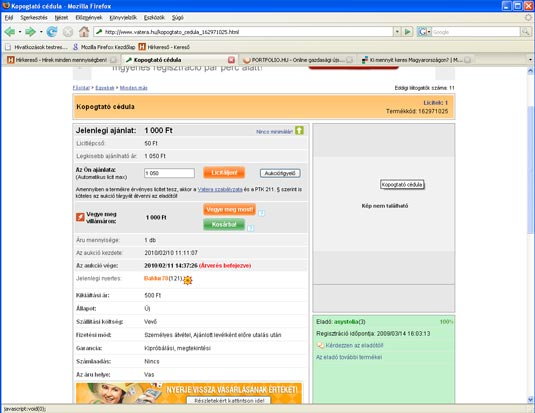Reload the page with refresh icon

[52, 32]
